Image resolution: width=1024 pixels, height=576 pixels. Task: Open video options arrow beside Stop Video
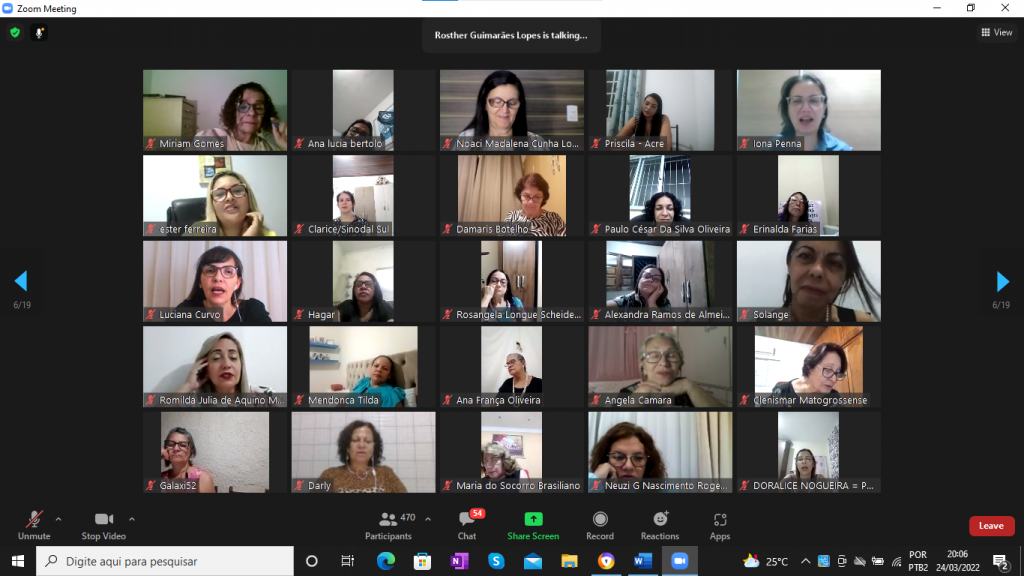(x=132, y=519)
